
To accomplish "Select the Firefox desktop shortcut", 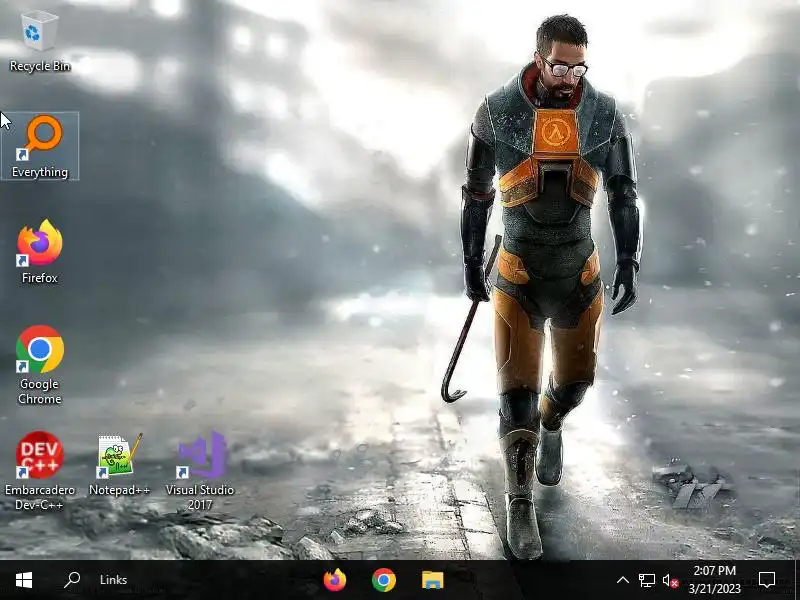I will (x=39, y=252).
